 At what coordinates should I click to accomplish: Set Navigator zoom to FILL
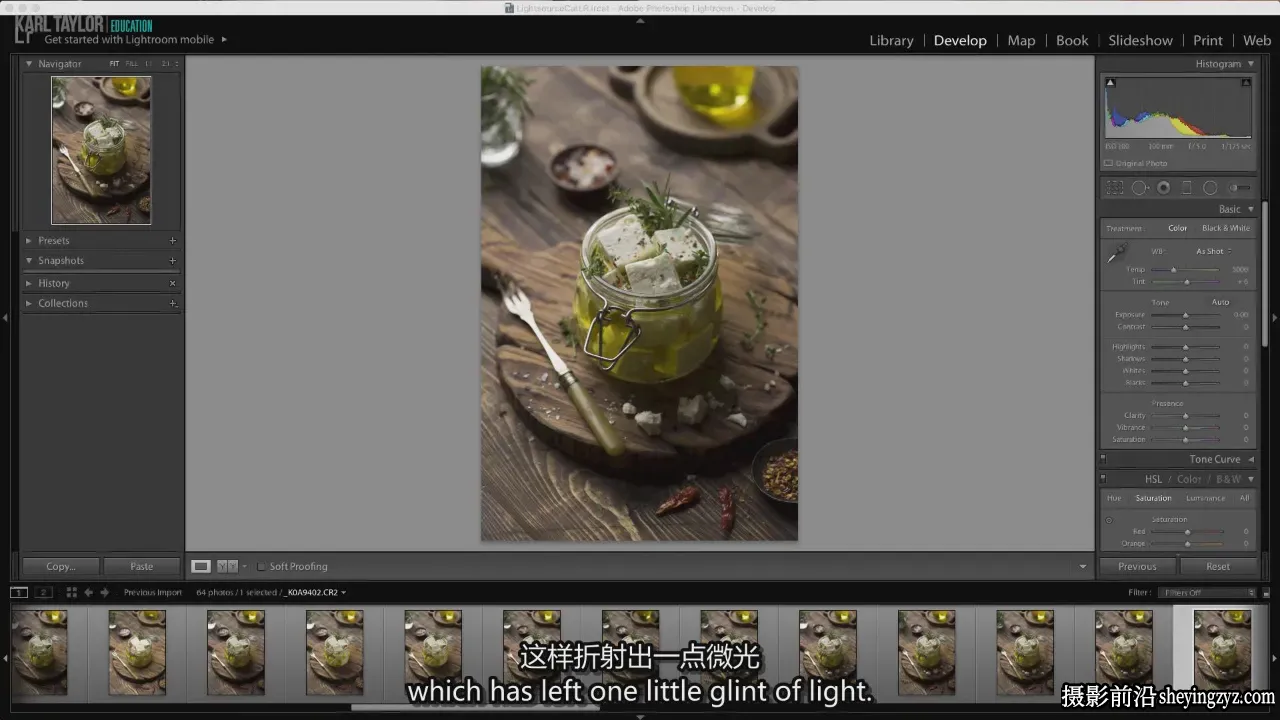132,64
